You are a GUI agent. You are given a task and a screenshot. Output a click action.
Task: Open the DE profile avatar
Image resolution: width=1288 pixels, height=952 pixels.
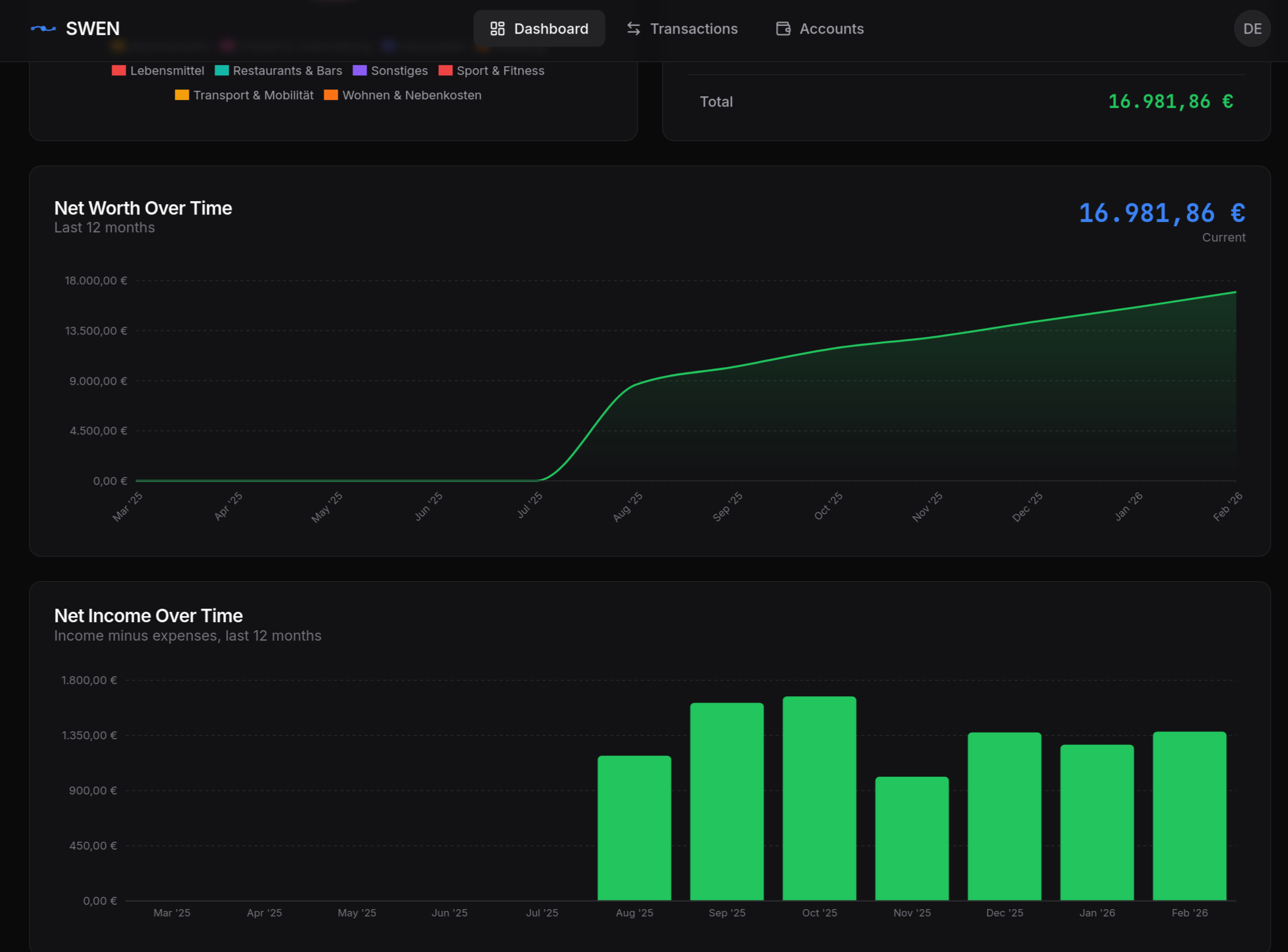1252,28
